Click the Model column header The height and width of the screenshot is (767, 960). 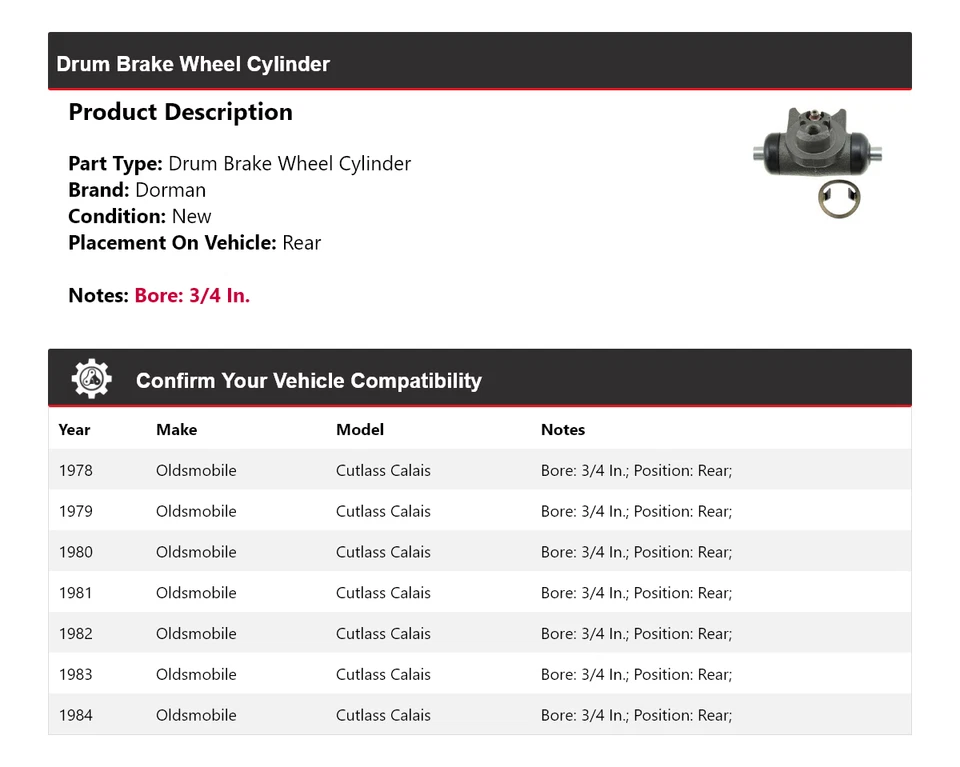[x=360, y=430]
